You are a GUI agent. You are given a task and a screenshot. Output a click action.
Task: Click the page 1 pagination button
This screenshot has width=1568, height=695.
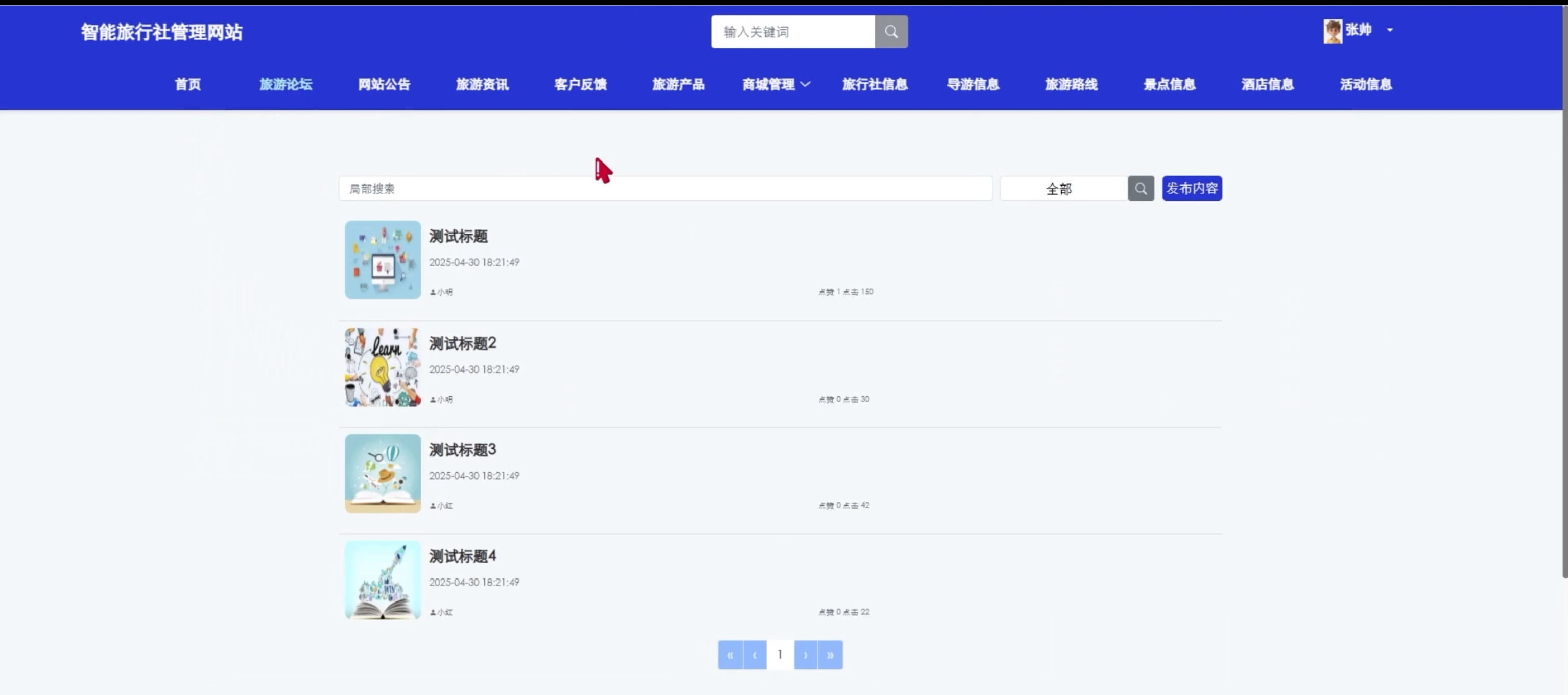coord(780,655)
